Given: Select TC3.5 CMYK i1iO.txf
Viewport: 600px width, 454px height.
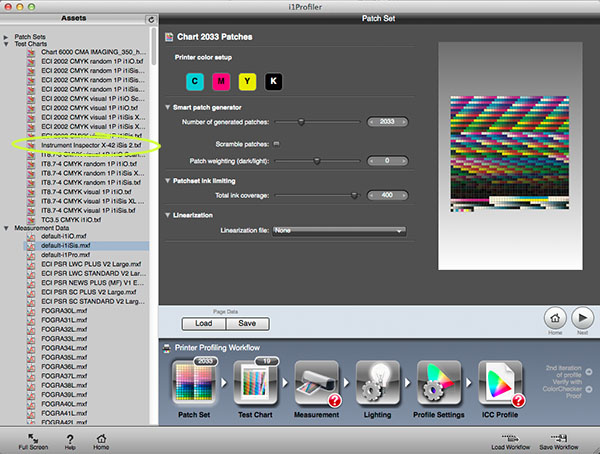Looking at the screenshot, I should (71, 220).
